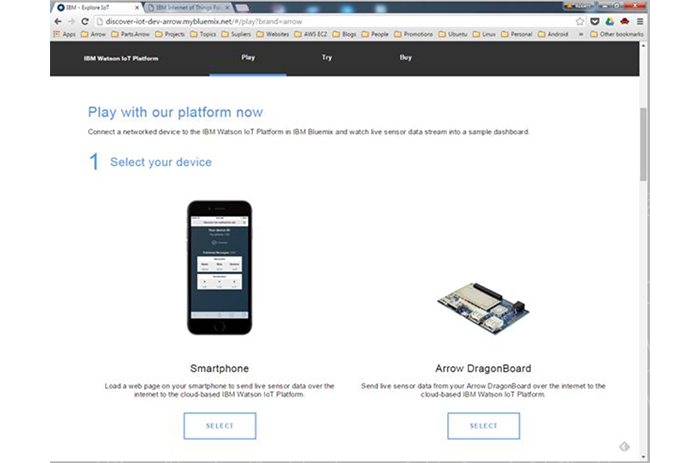Click the address bar URL field
The width and height of the screenshot is (700, 463).
pyautogui.click(x=335, y=21)
